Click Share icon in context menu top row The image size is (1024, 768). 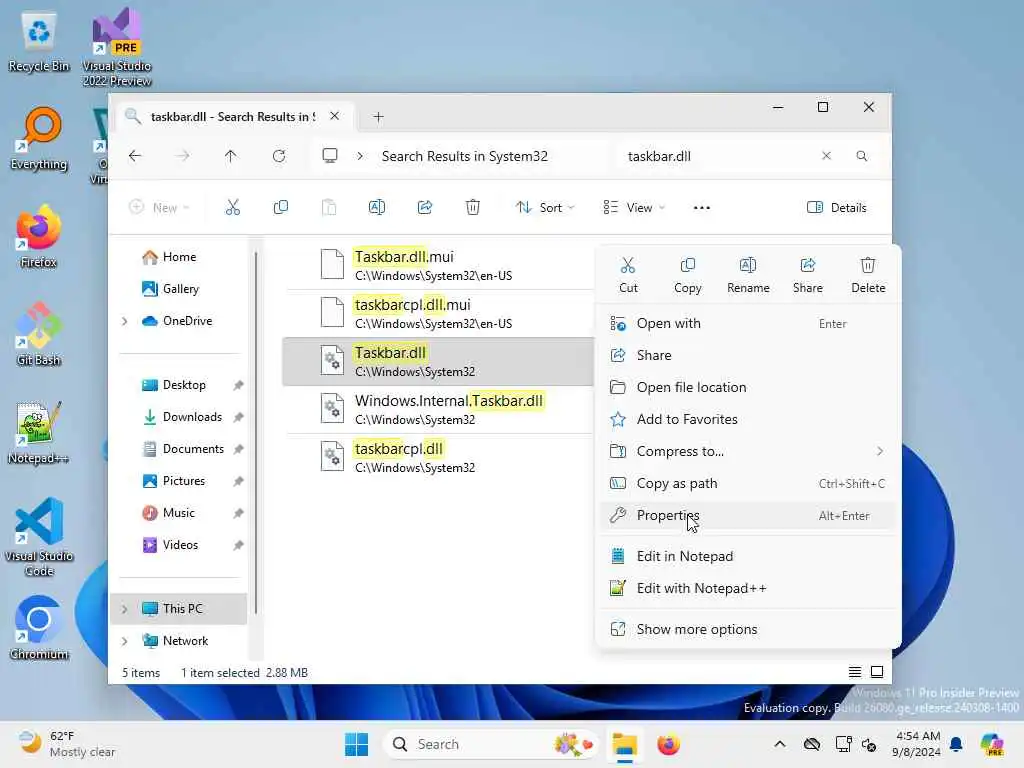click(x=808, y=275)
